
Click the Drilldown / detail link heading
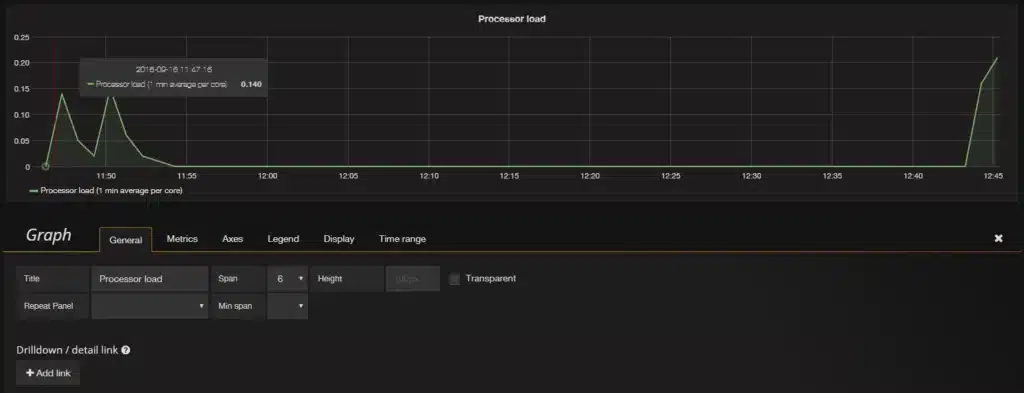pos(67,350)
